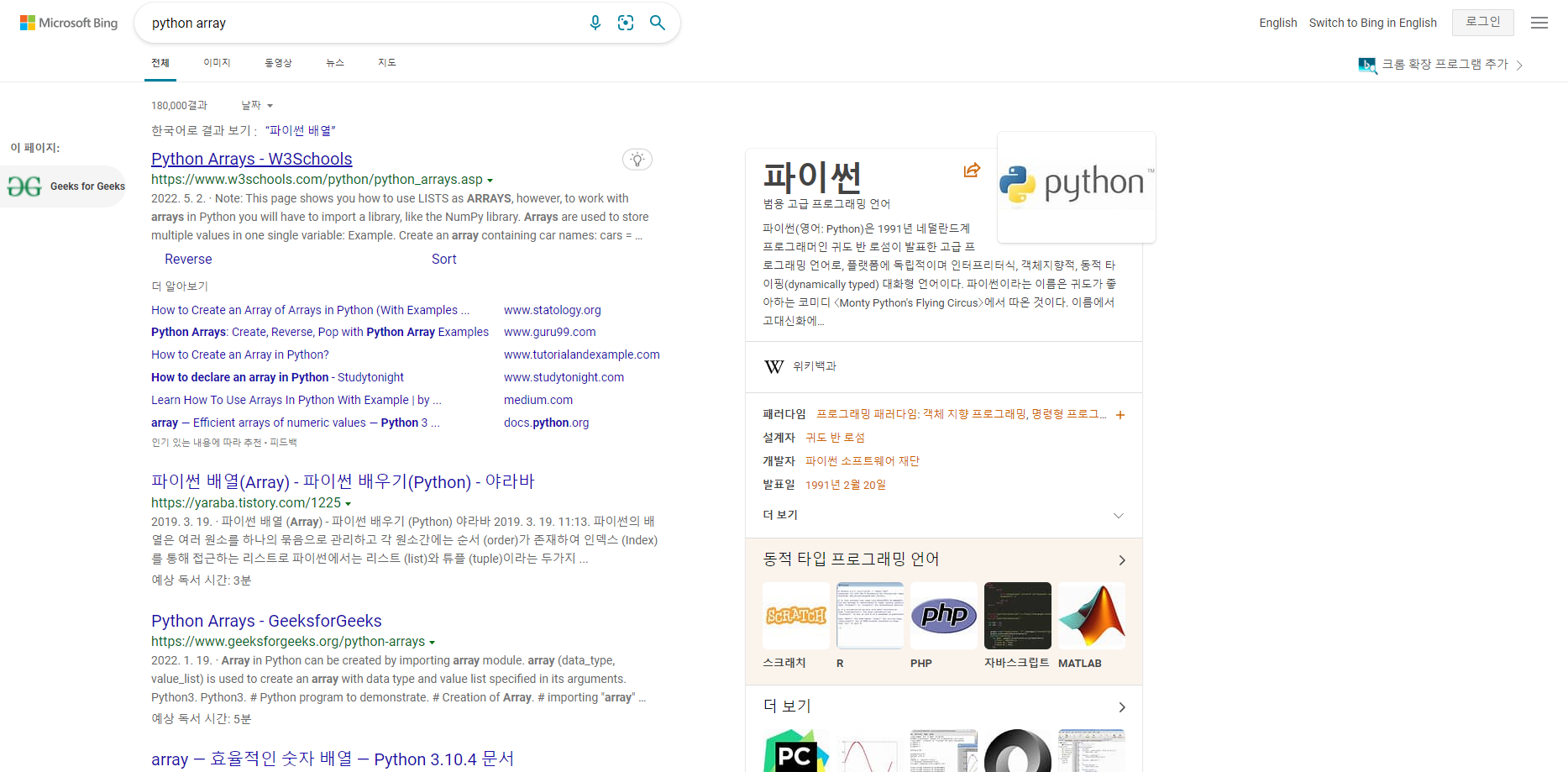Screen dimensions: 1568x772
Task: Open How to Create an Array of Arrays link
Action: point(310,310)
